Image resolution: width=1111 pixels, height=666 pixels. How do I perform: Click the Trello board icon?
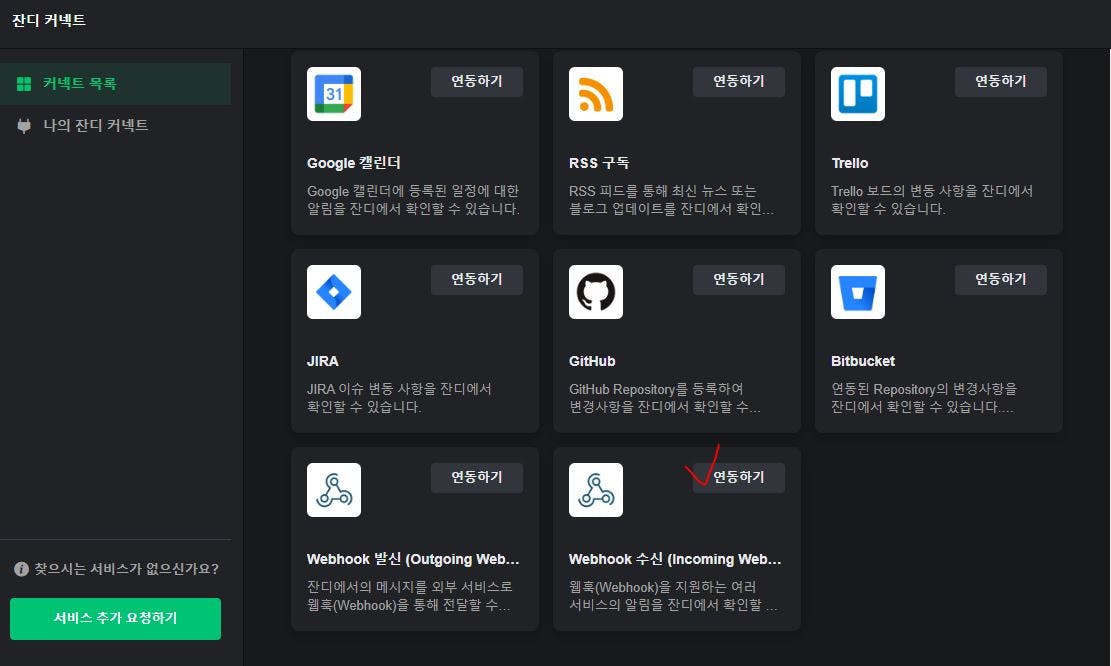click(x=858, y=94)
